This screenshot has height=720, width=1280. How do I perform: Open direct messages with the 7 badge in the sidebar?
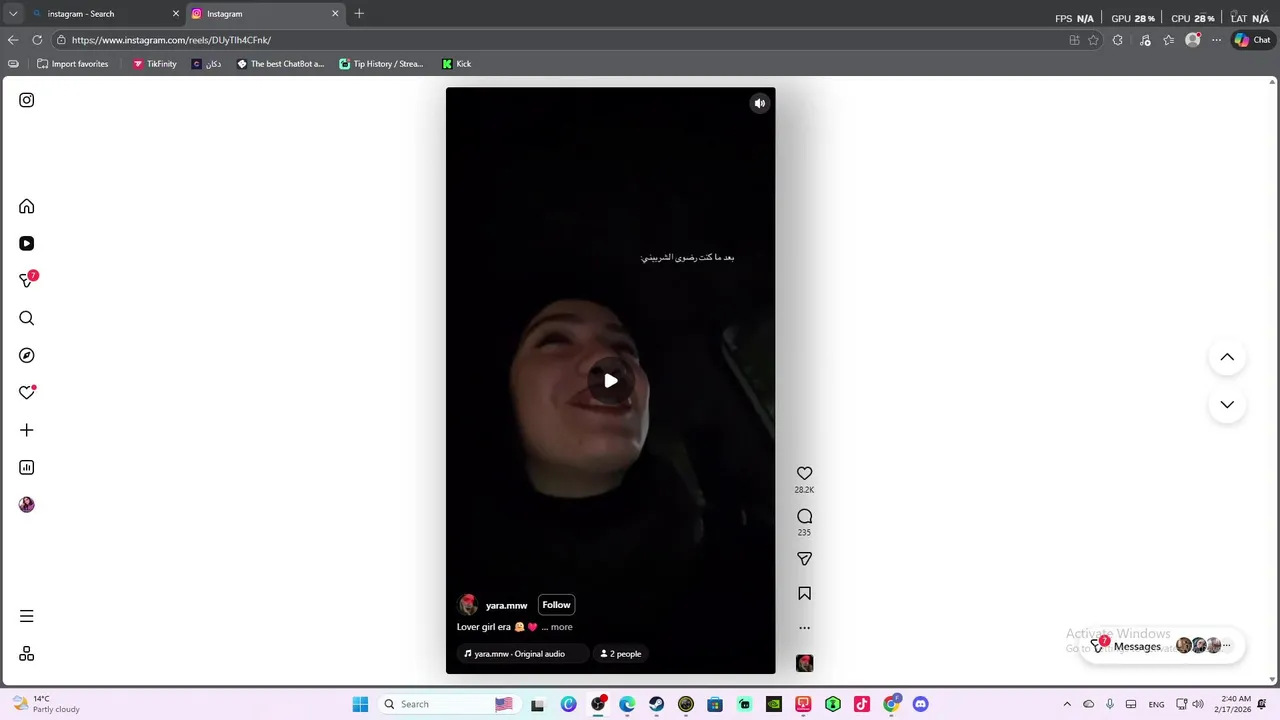[x=28, y=280]
